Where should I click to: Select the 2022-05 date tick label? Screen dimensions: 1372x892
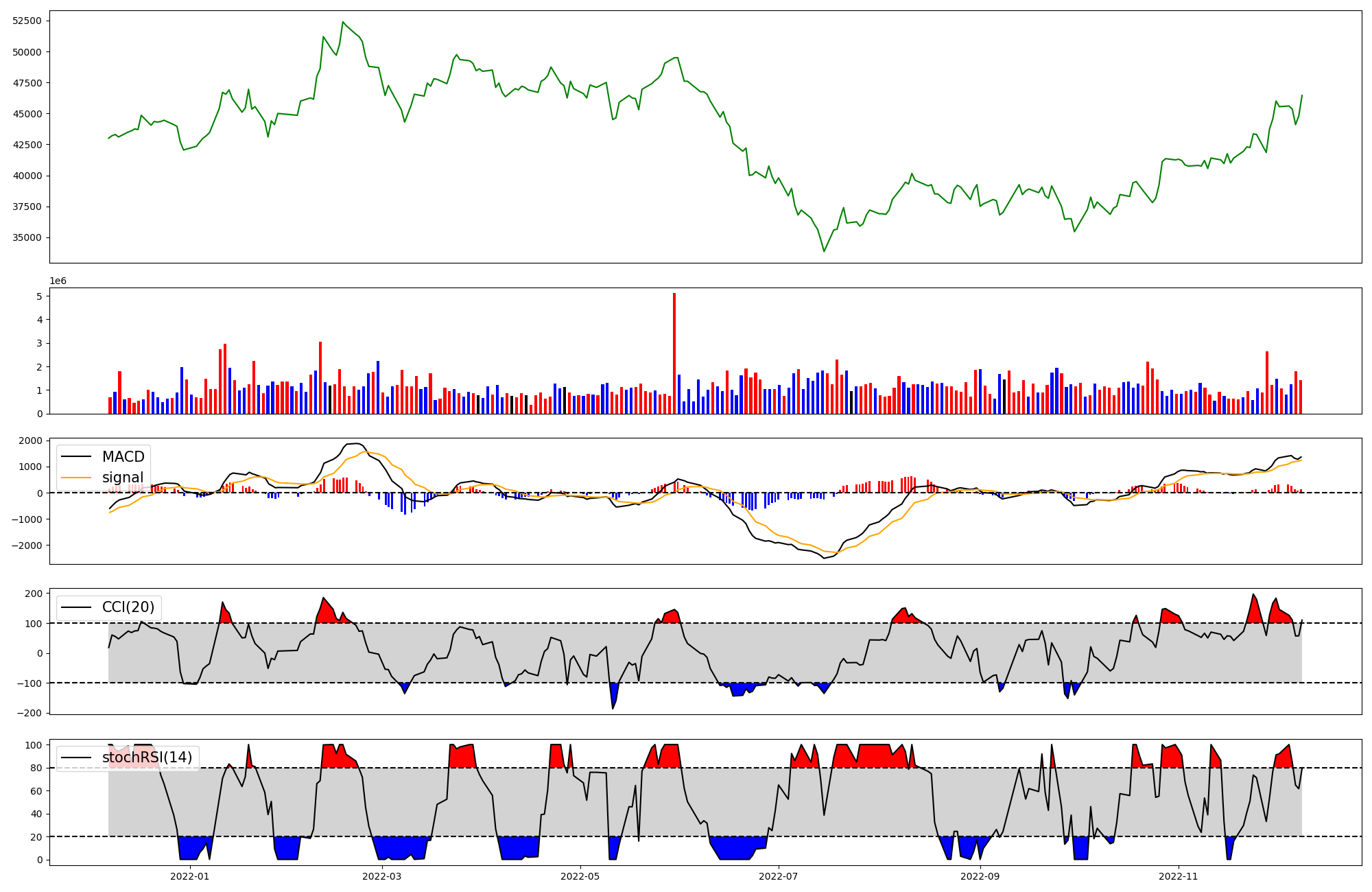[580, 876]
